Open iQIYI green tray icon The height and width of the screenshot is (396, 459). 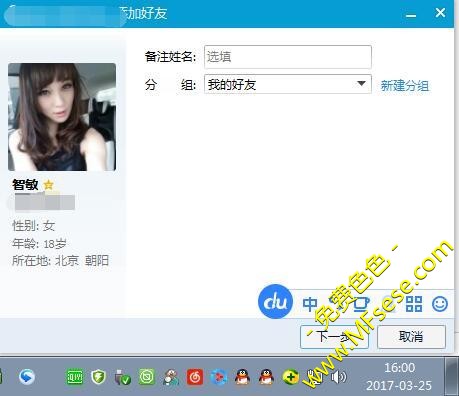coord(75,377)
